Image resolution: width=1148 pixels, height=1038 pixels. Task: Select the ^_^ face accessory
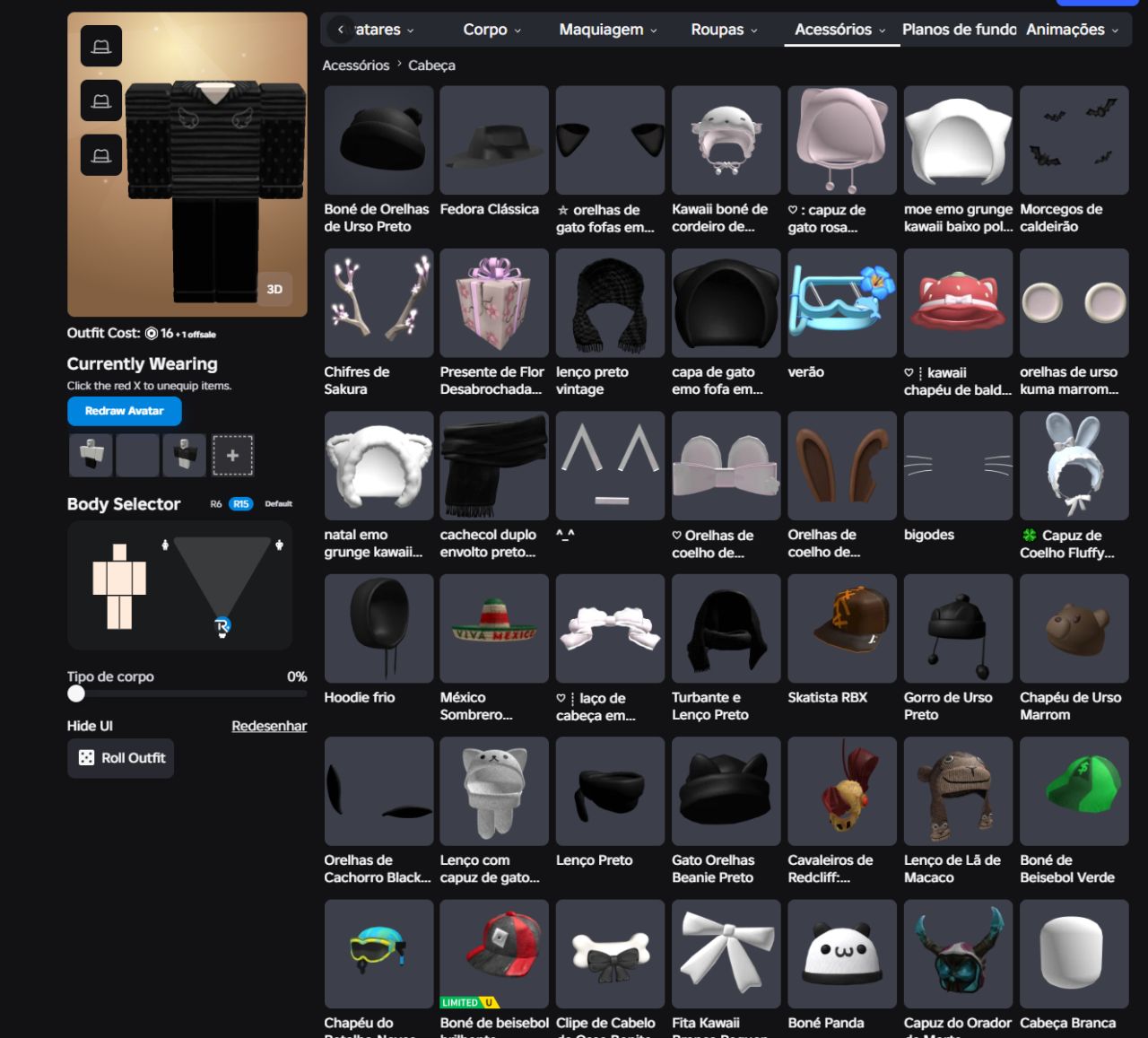pos(610,466)
